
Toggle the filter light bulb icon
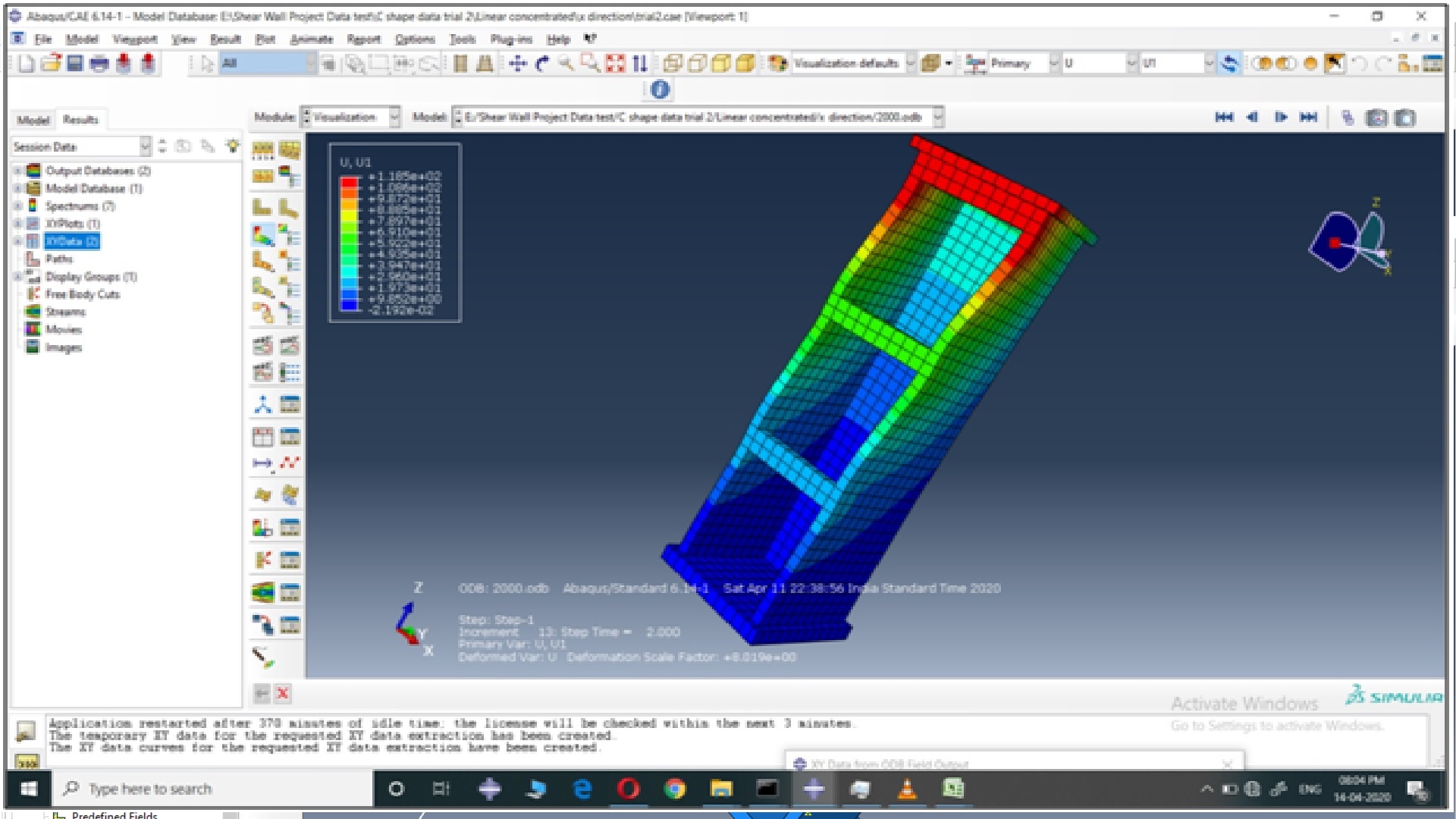point(232,146)
